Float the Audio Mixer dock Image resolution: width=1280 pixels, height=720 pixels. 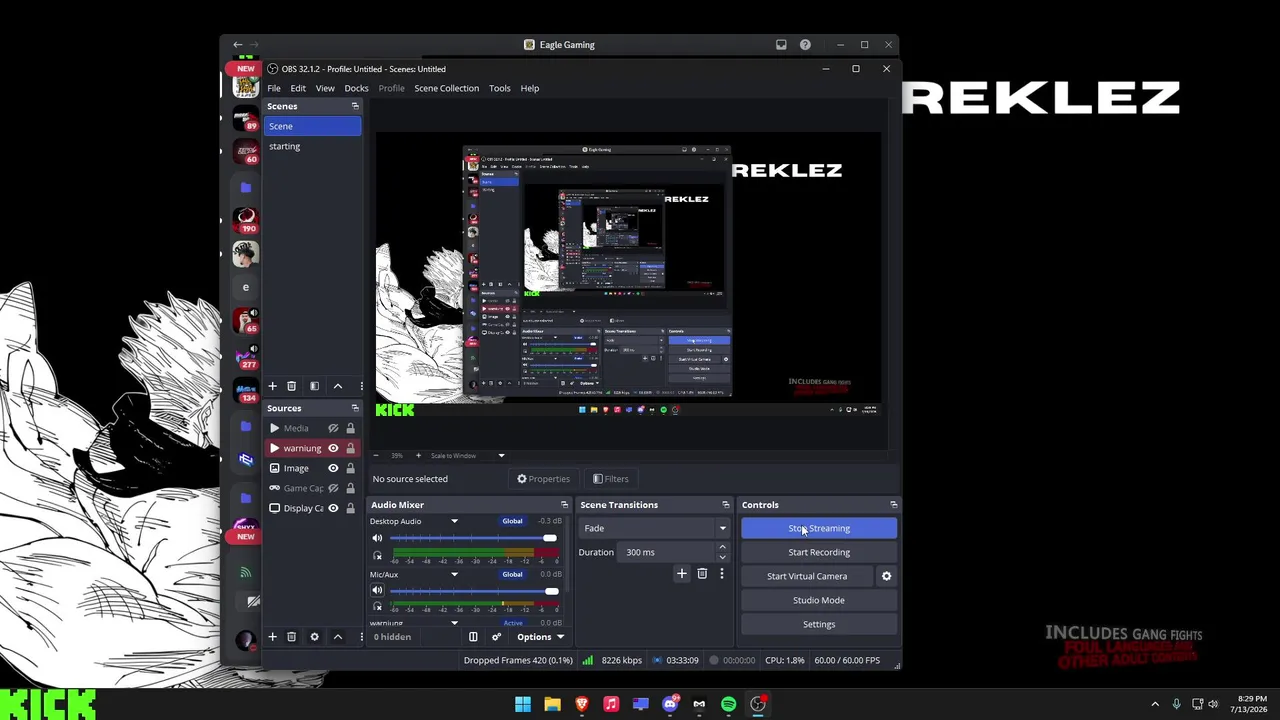point(564,505)
